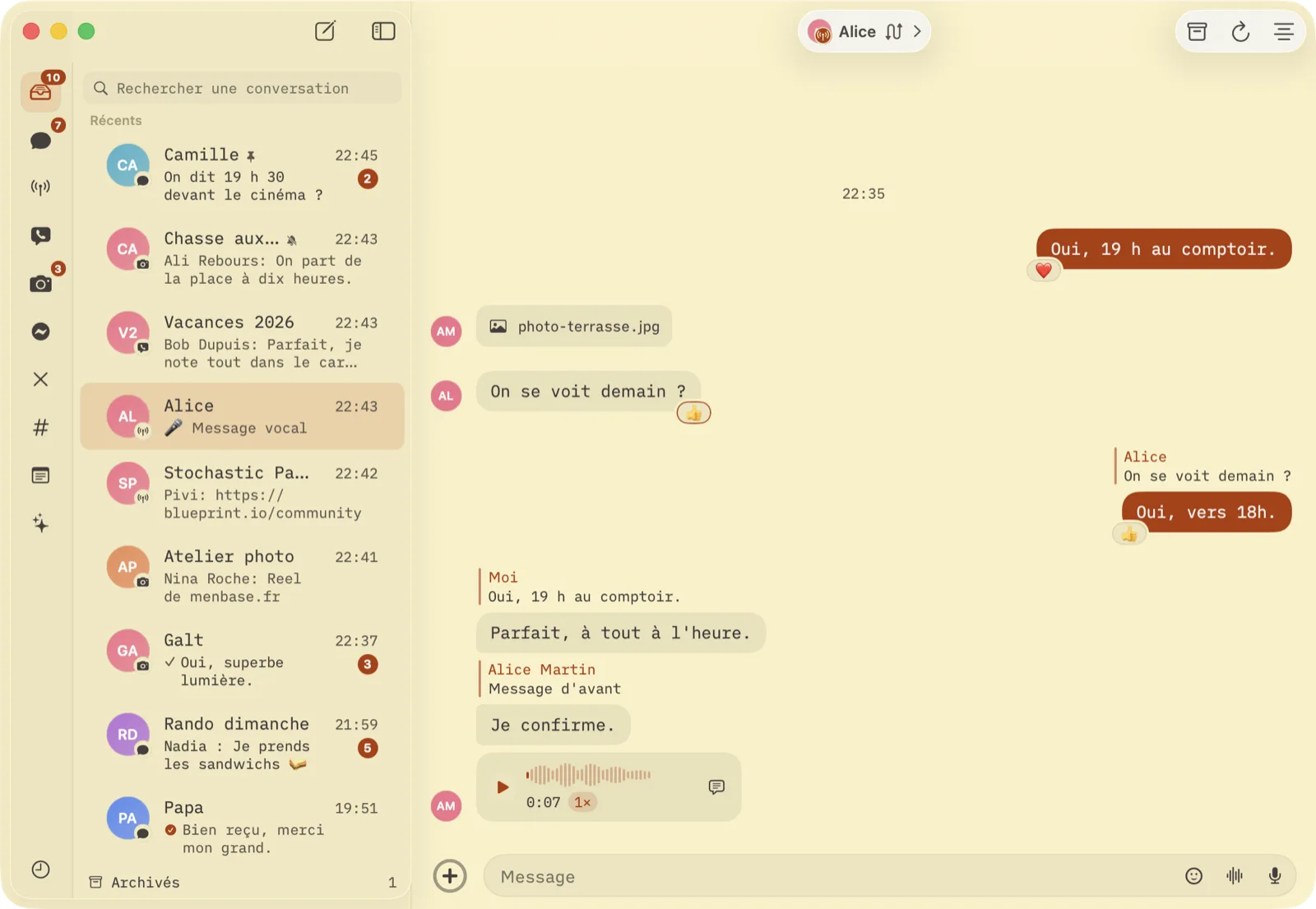The image size is (1316, 909).
Task: Click the refresh arrow icon in top toolbar
Action: click(x=1240, y=31)
